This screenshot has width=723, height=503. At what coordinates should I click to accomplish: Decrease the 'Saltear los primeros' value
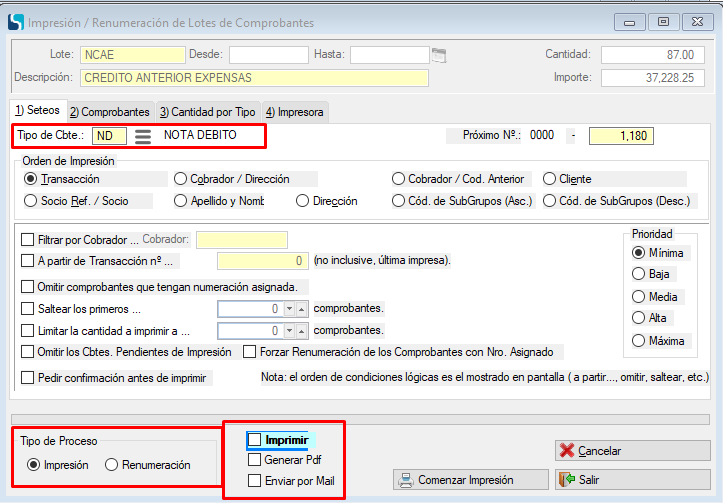(288, 308)
